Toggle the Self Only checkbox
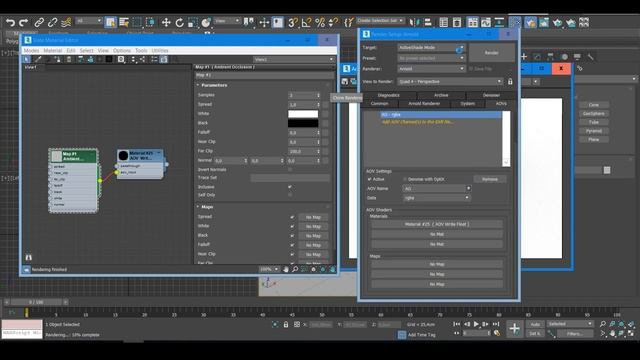The image size is (640, 360). 290,195
